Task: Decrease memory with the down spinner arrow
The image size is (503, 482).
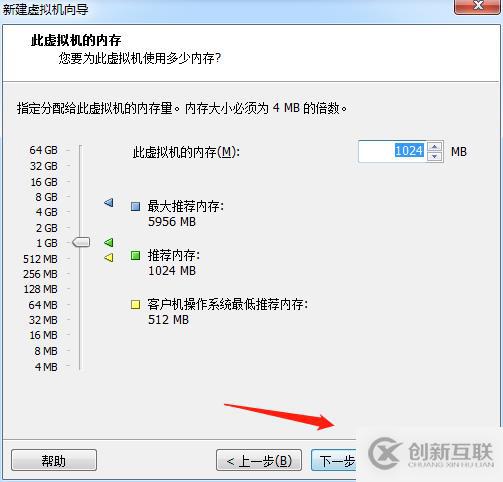Action: tap(434, 156)
